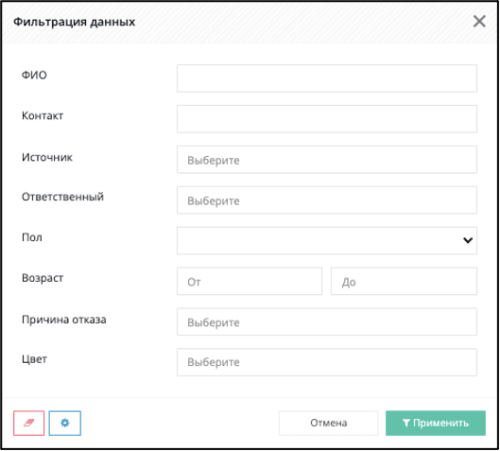This screenshot has width=500, height=451.
Task: Expand the Пол dropdown arrow
Action: (x=468, y=240)
